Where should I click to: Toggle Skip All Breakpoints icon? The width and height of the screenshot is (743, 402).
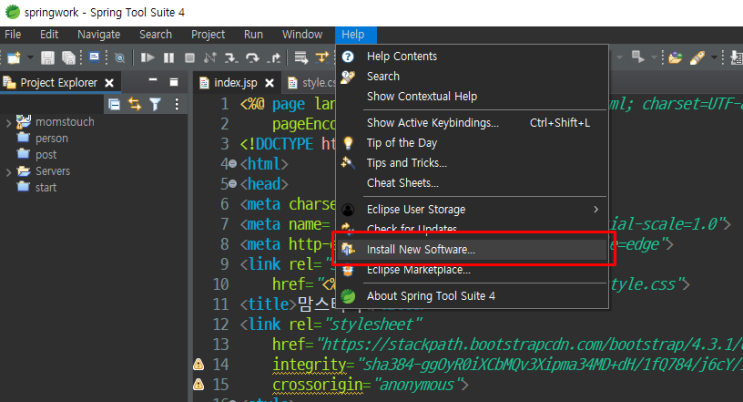[x=120, y=58]
